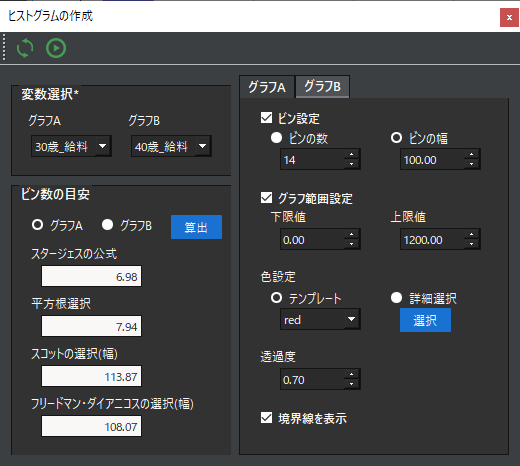520x466 pixels.
Task: Click the green play run icon
Action: pyautogui.click(x=56, y=48)
